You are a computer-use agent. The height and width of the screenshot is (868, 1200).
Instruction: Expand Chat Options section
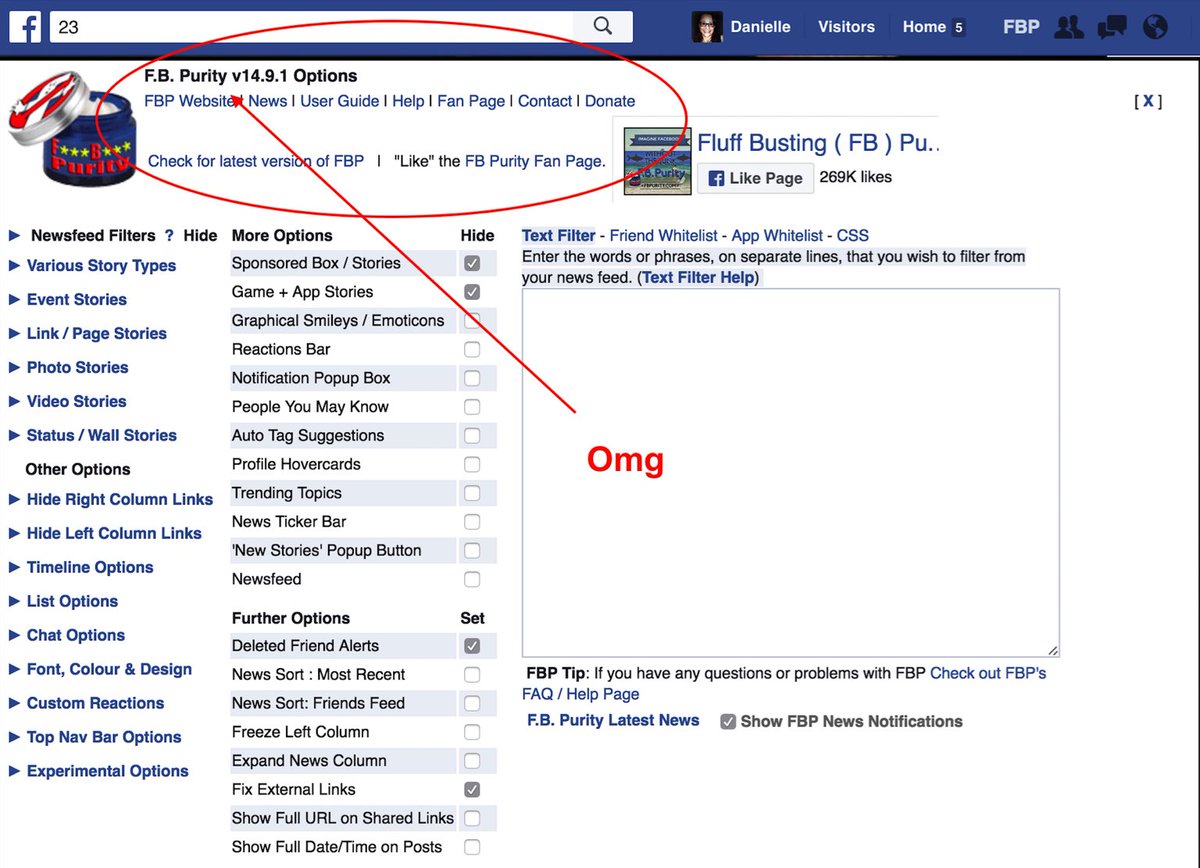click(x=76, y=636)
